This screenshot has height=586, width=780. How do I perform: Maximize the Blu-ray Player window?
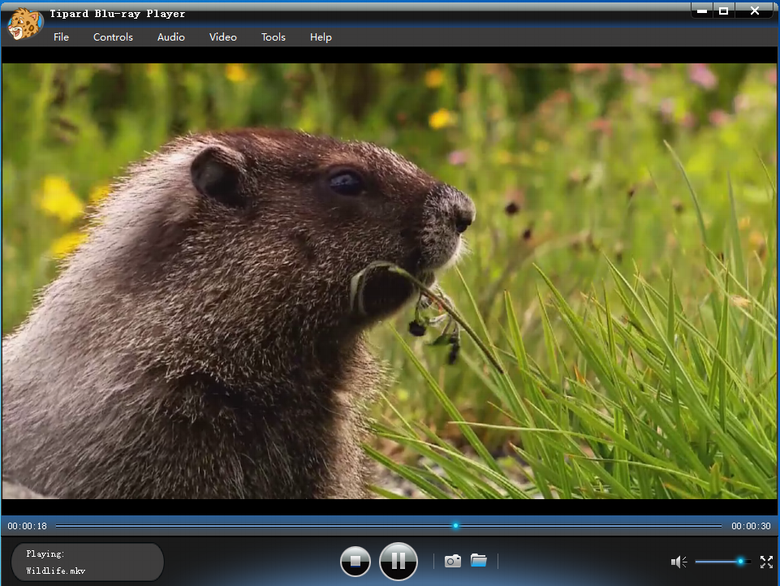[723, 10]
